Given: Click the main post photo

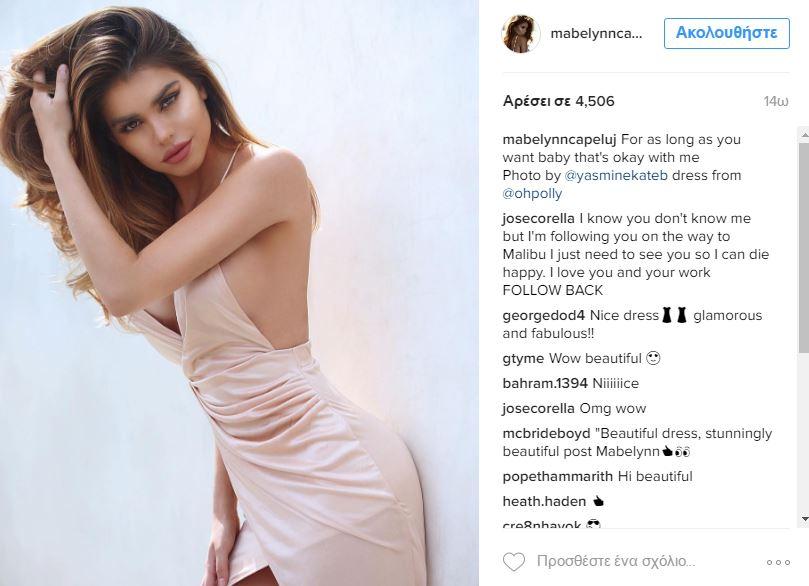Looking at the screenshot, I should click(239, 293).
